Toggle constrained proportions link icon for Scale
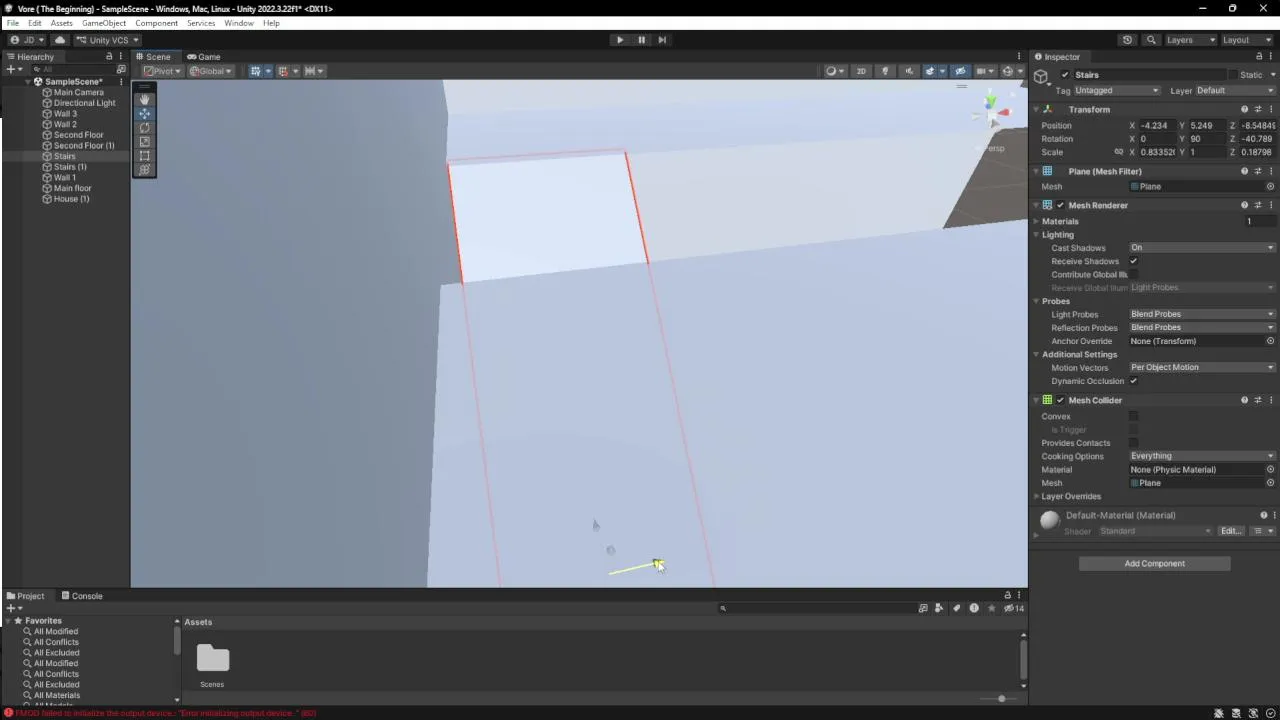The height and width of the screenshot is (720, 1280). point(1118,152)
